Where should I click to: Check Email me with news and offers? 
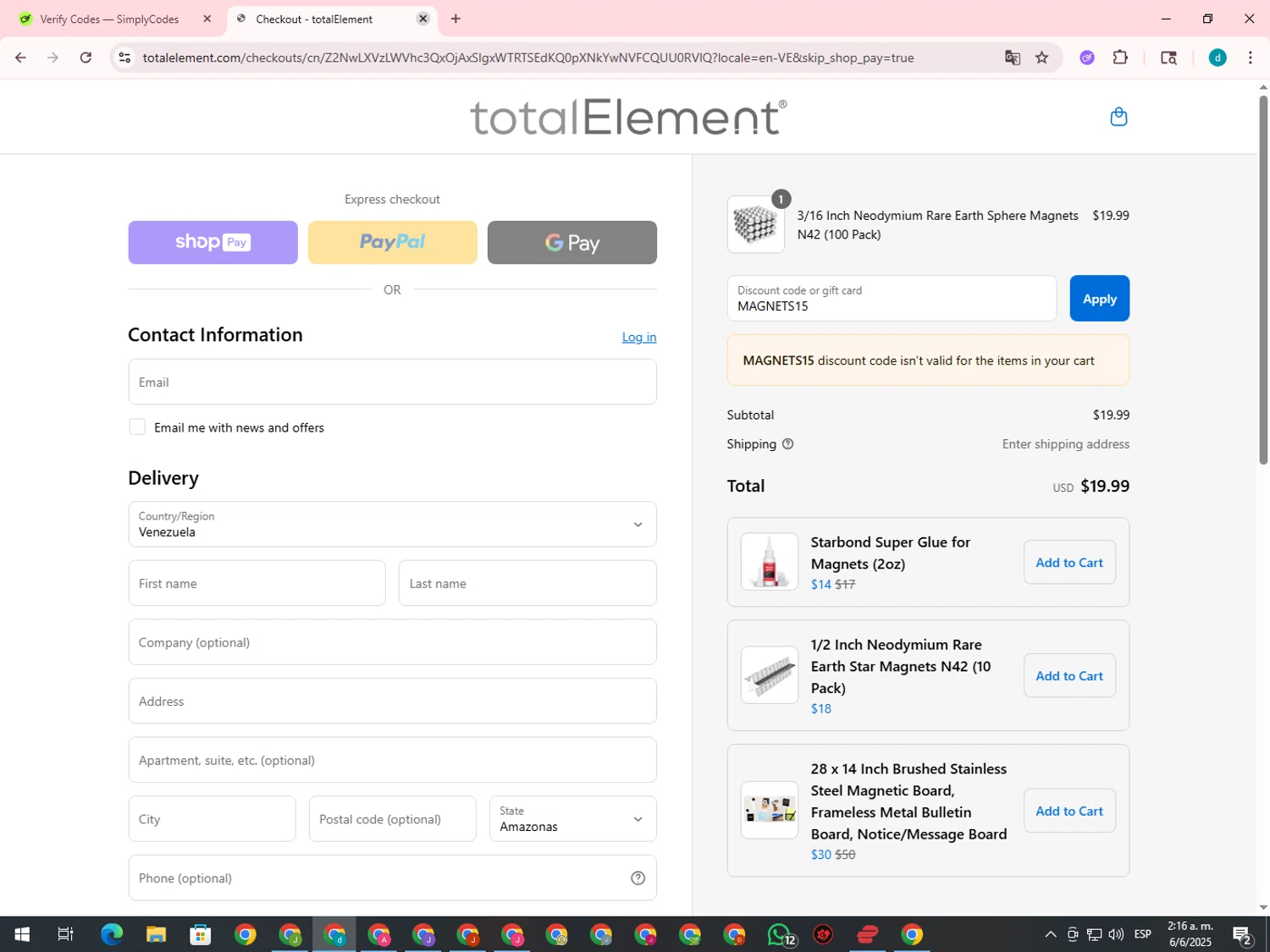(137, 427)
